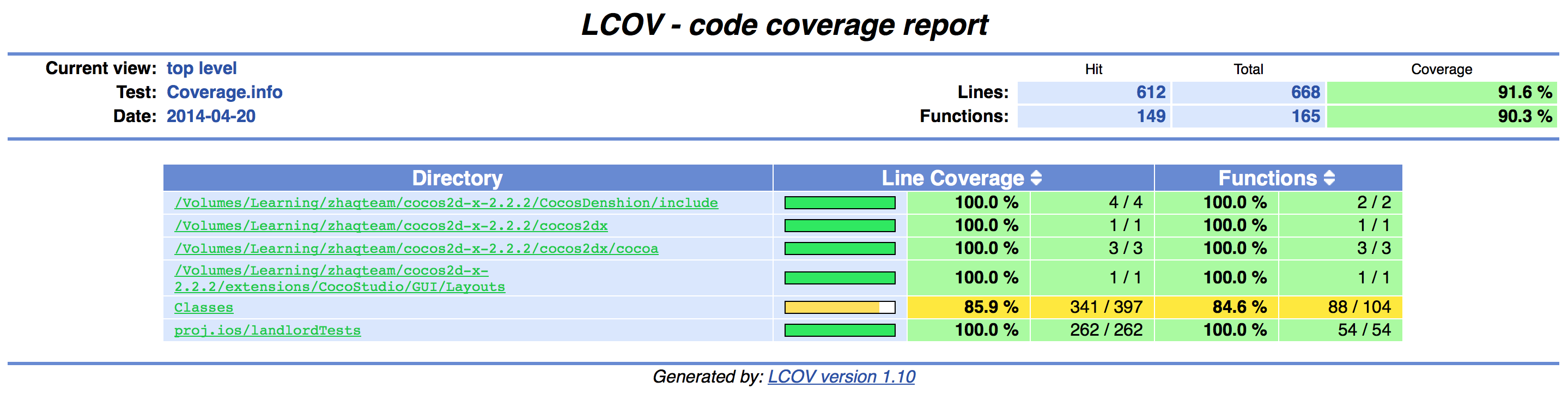This screenshot has width=1568, height=400.
Task: Click the lines coverage '91.6 %' cell
Action: coord(1442,93)
